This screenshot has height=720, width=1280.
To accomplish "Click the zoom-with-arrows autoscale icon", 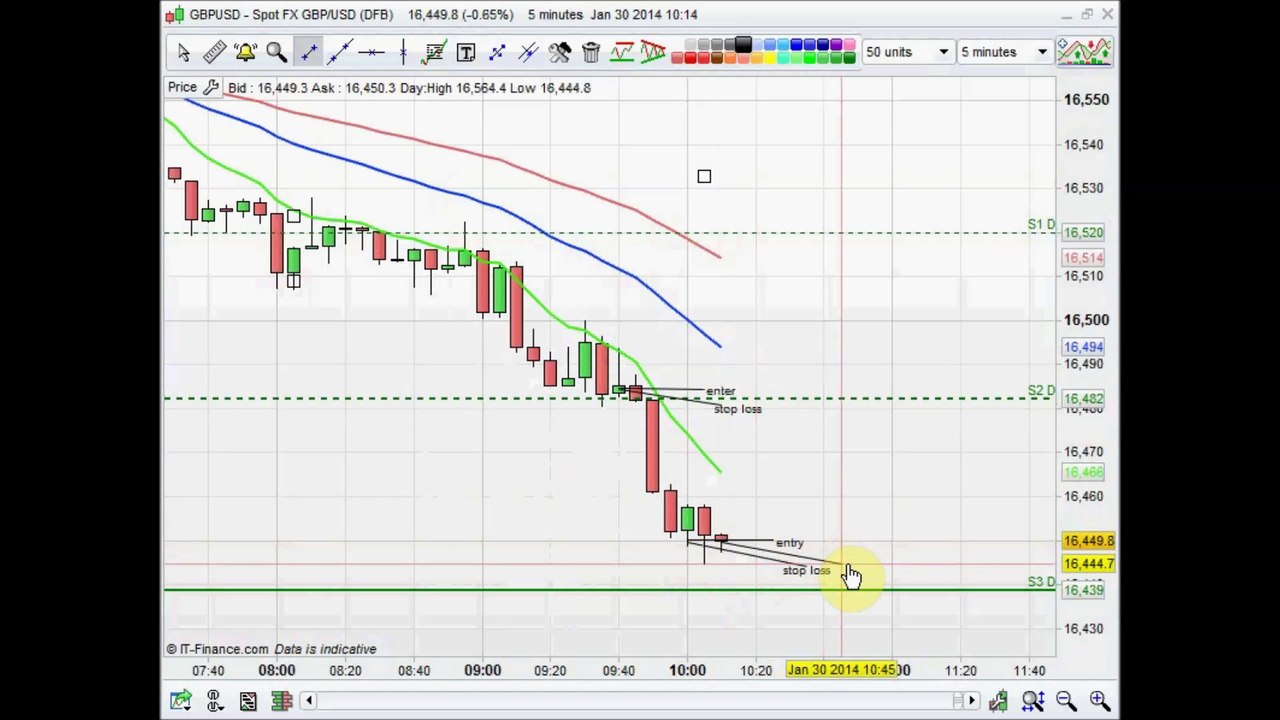I will pos(1032,701).
